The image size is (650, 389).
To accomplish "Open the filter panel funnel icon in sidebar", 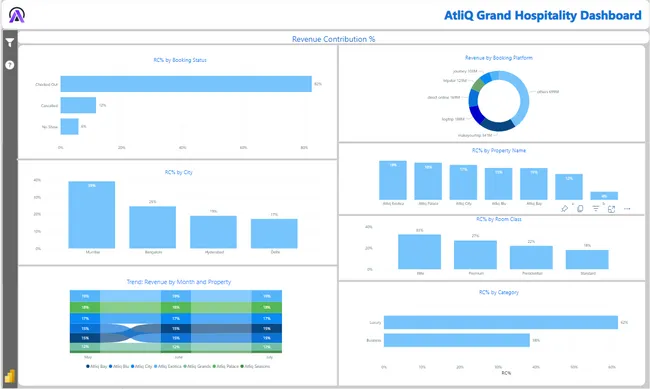I will click(10, 42).
